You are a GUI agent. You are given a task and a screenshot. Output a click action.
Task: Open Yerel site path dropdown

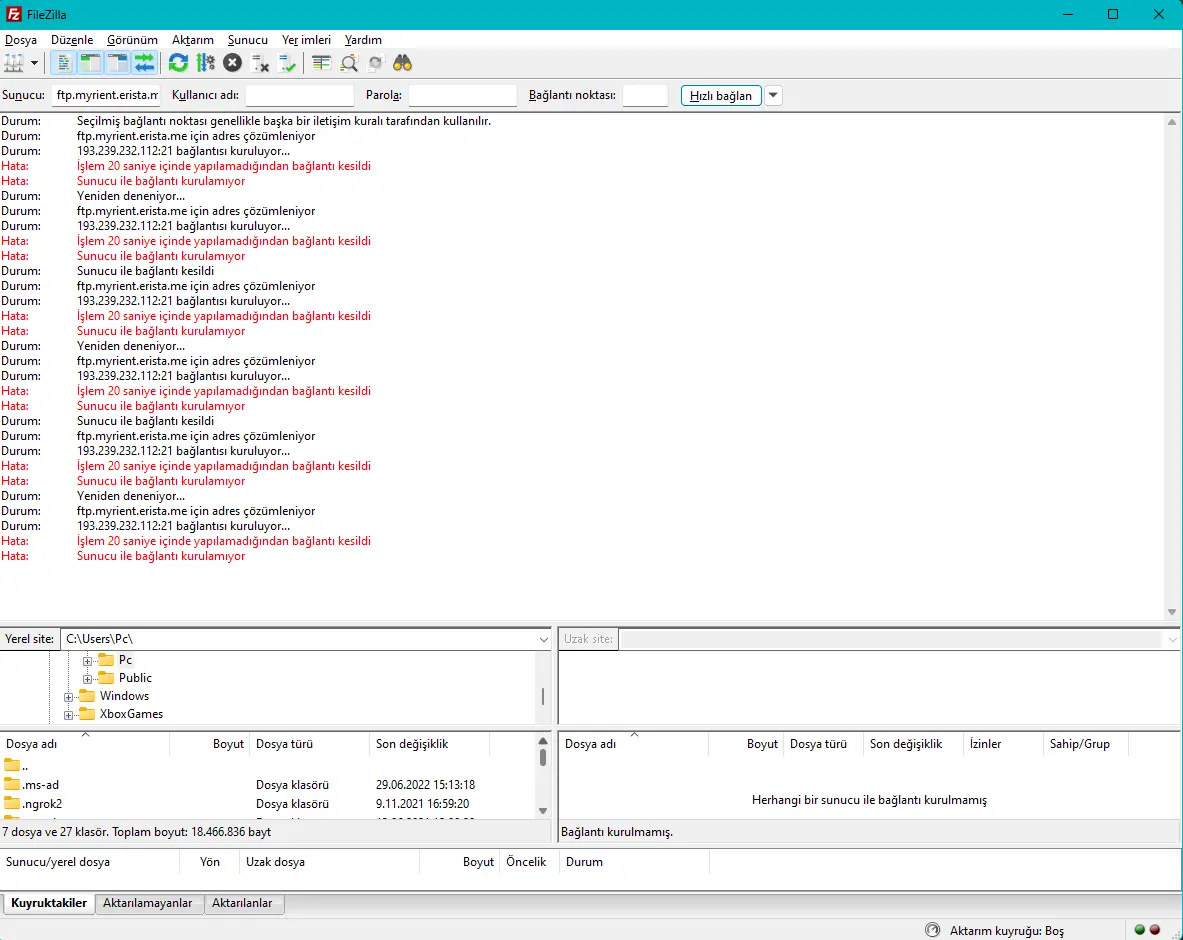tap(543, 639)
